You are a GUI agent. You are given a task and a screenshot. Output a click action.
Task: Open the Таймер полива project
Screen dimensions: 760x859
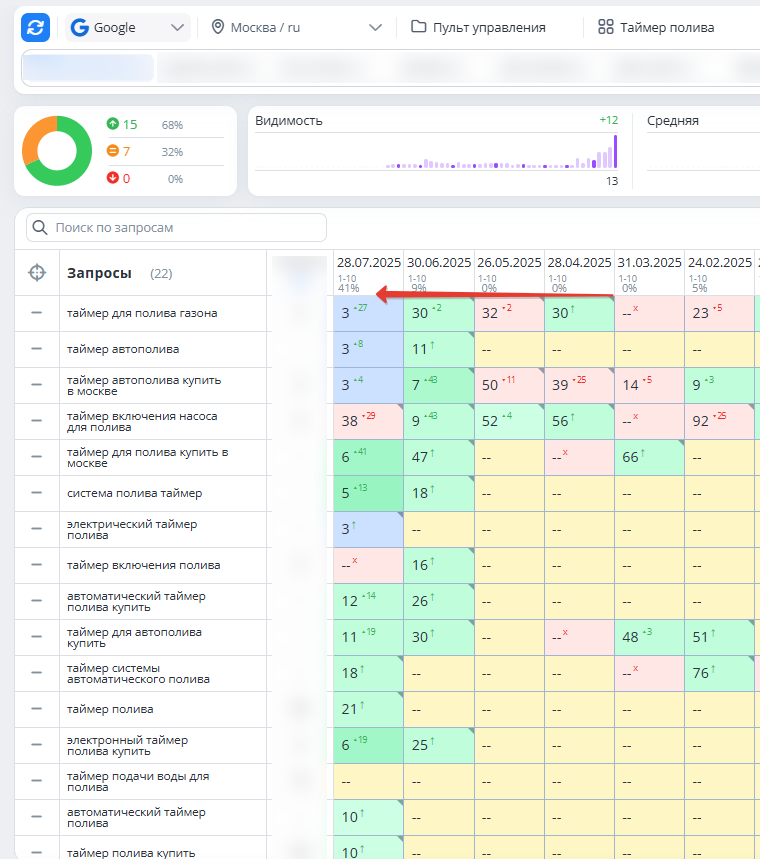(x=656, y=27)
